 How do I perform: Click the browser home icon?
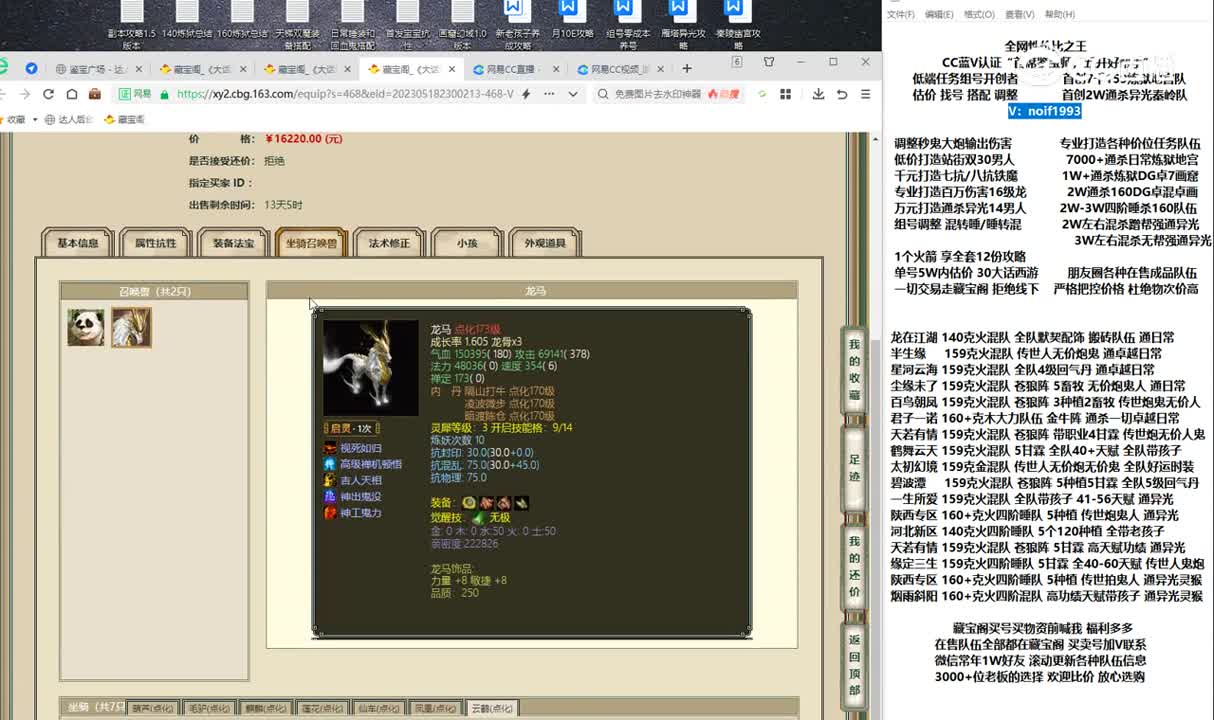click(x=71, y=94)
